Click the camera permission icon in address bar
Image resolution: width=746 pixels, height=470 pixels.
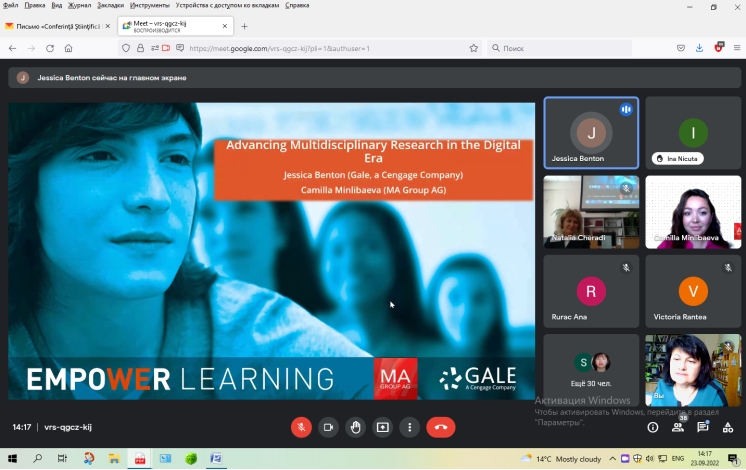click(166, 48)
